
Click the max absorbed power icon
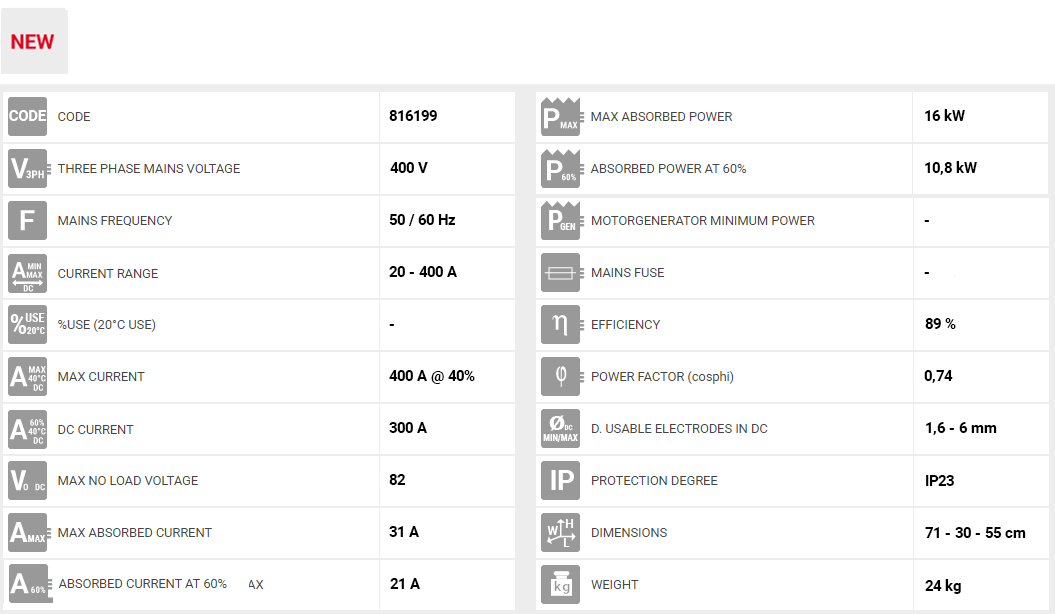(561, 117)
